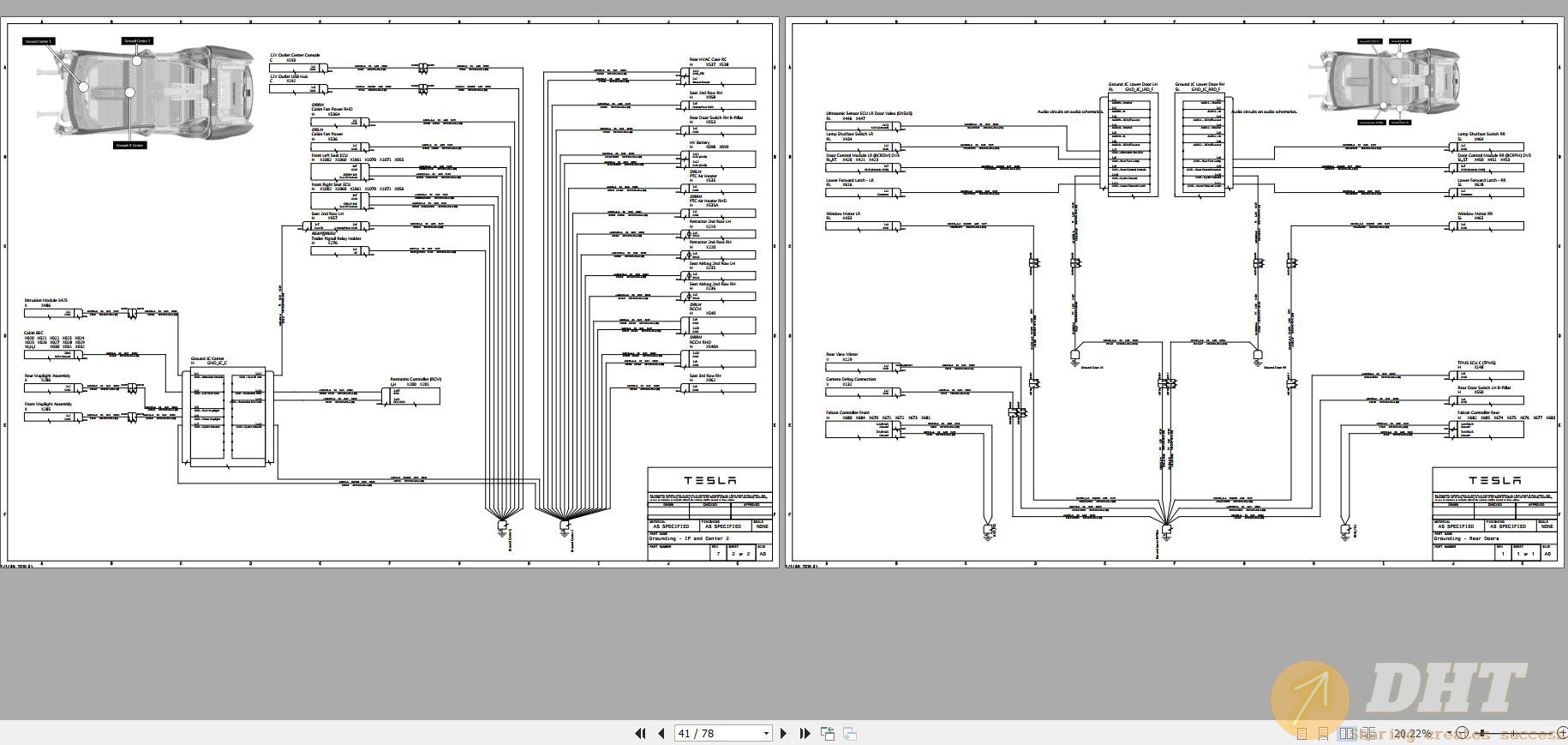Click the 'Falcon Controller Rear' label
The image size is (1568, 745).
(1478, 413)
